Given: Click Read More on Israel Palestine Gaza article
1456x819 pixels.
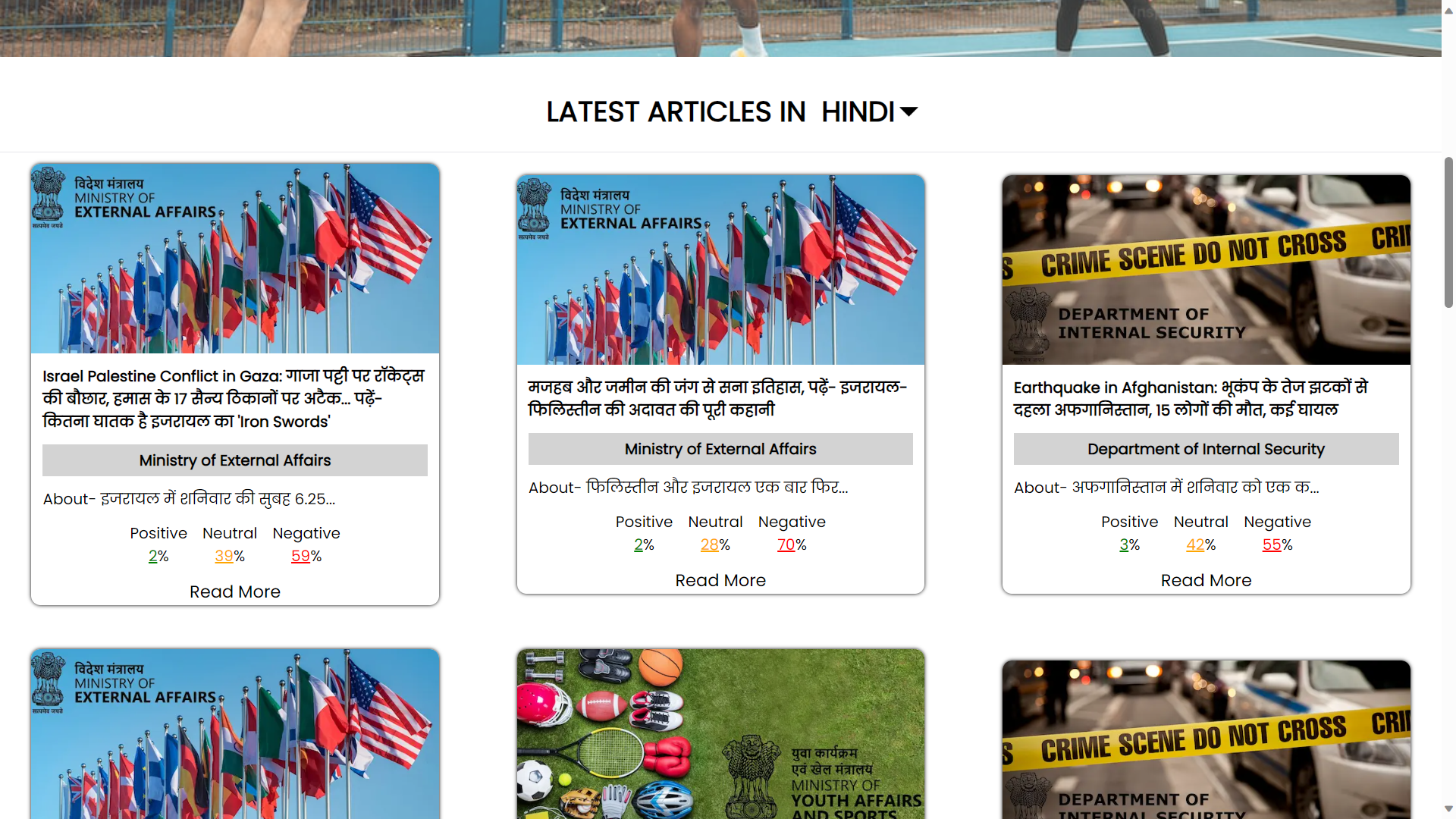Looking at the screenshot, I should pos(235,591).
